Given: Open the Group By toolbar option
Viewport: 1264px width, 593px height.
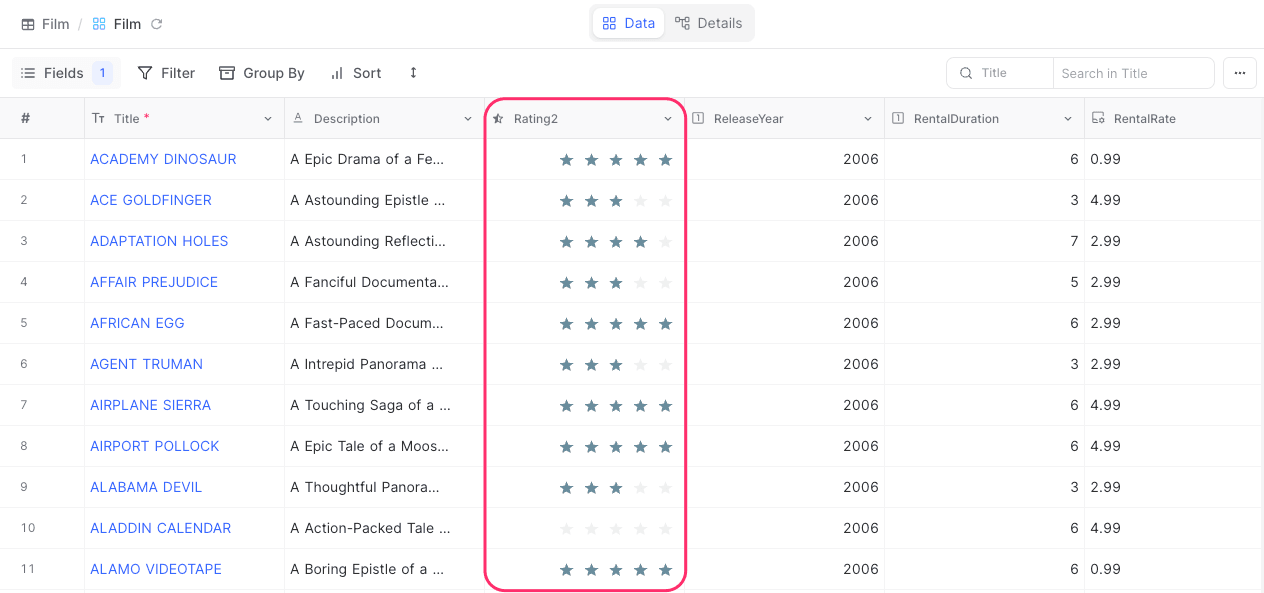Looking at the screenshot, I should (x=262, y=73).
